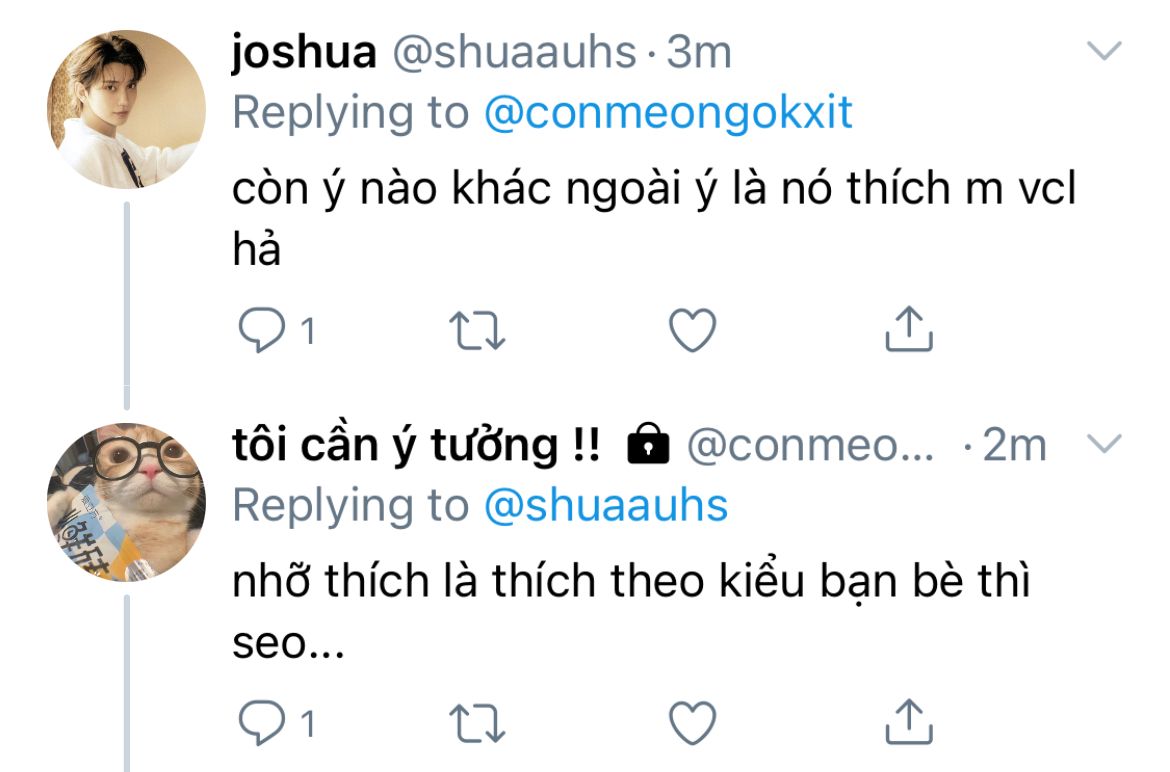Retweet the tôi cần ý tưởng tweet
This screenshot has width=1170, height=772.
pos(478,724)
